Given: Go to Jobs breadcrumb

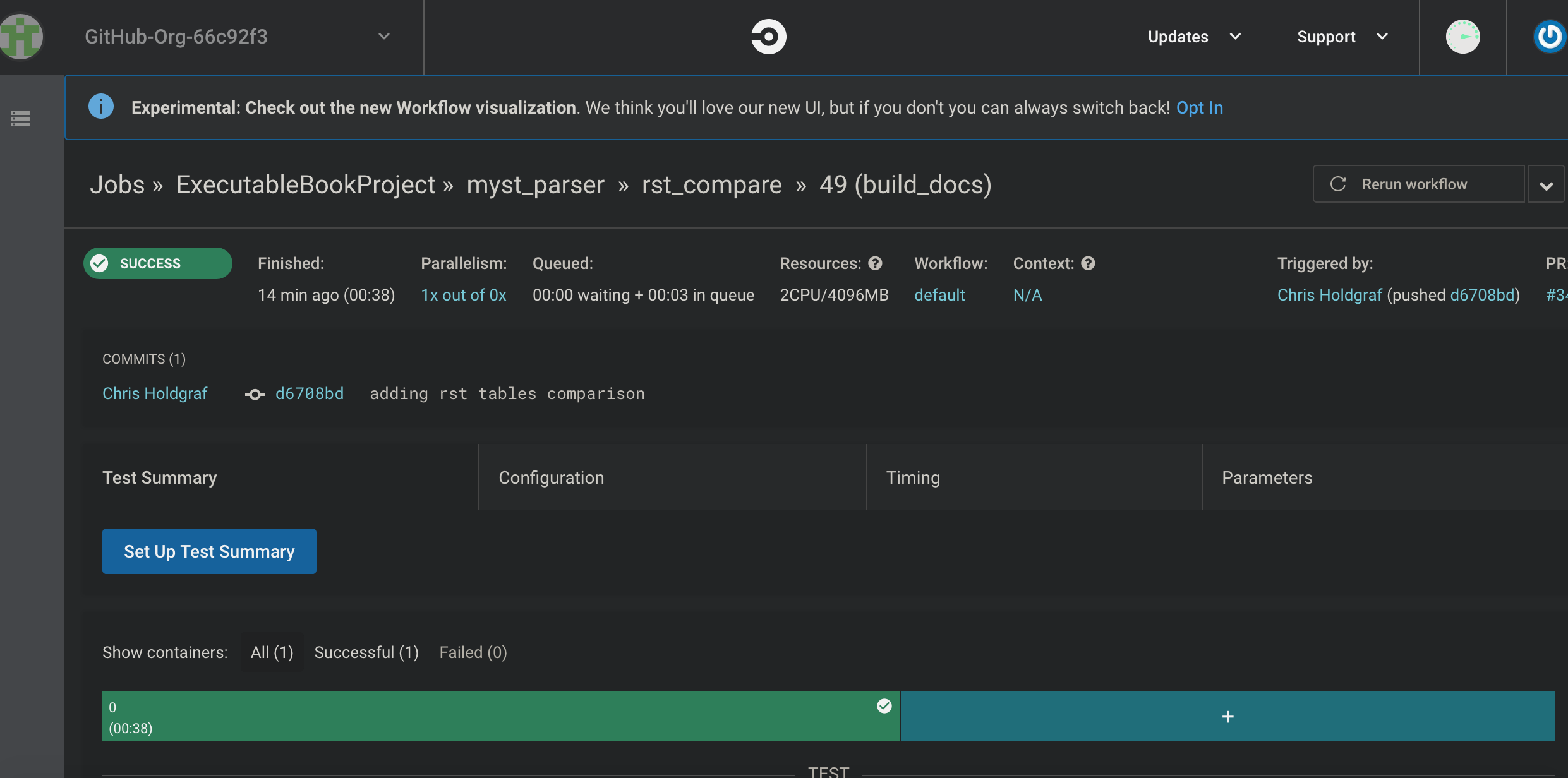Looking at the screenshot, I should tap(118, 184).
